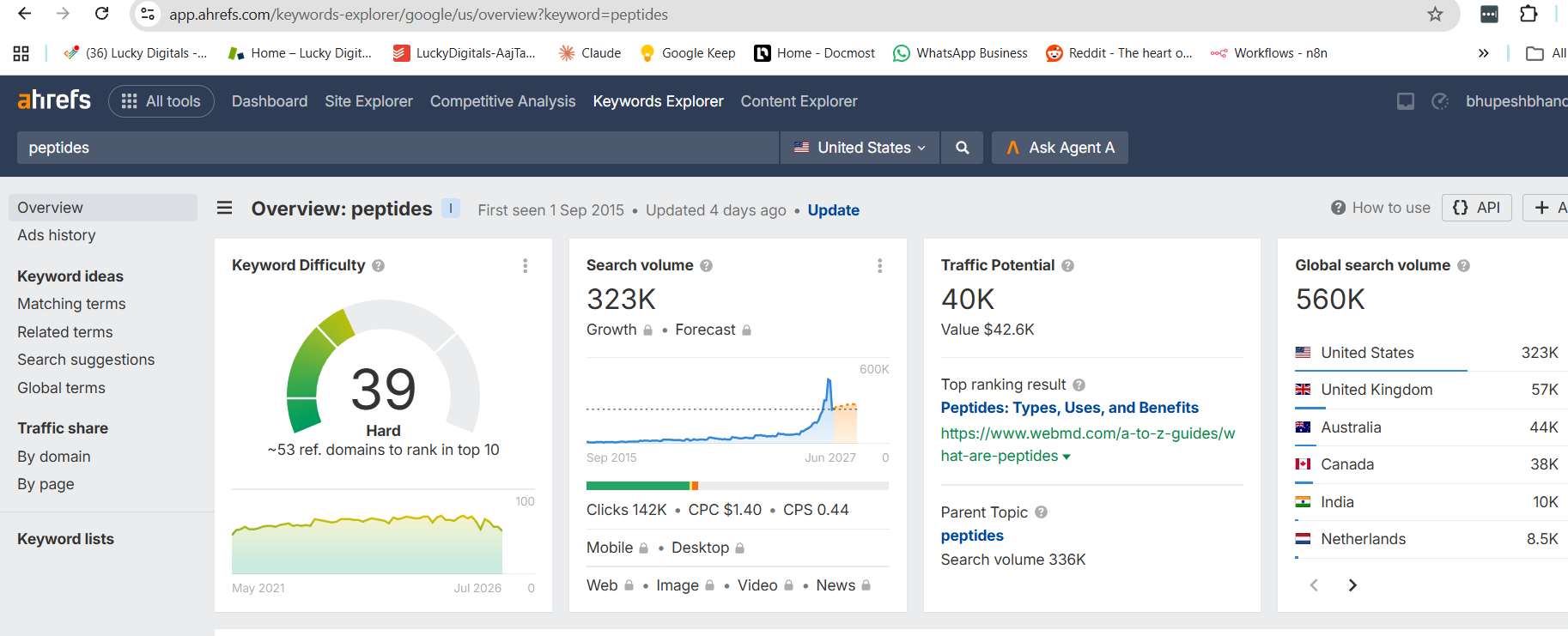
Task: Reload the page with the refresh icon
Action: 101,14
